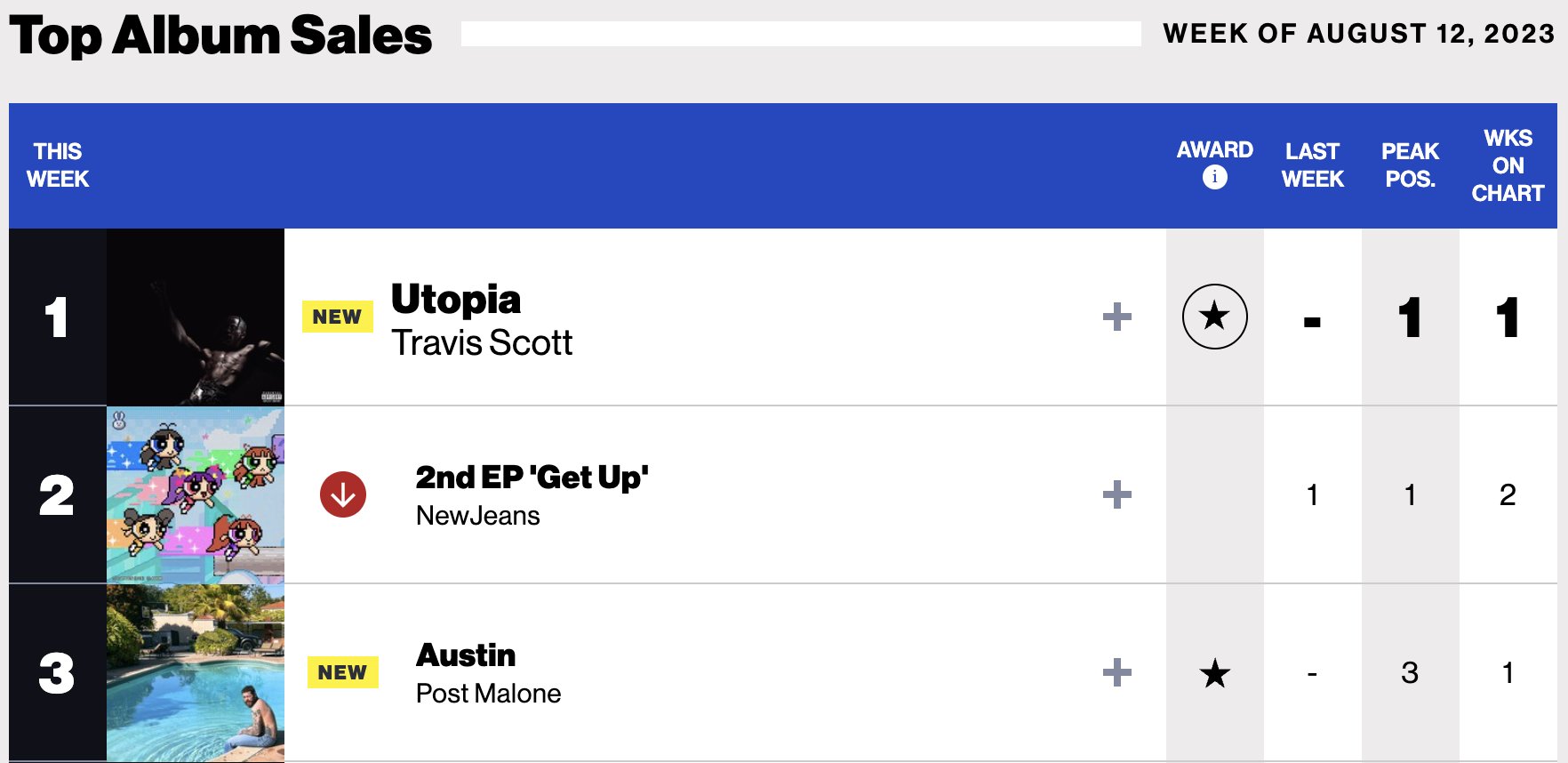Click the star award icon for Austin
This screenshot has width=1568, height=763.
(1214, 673)
